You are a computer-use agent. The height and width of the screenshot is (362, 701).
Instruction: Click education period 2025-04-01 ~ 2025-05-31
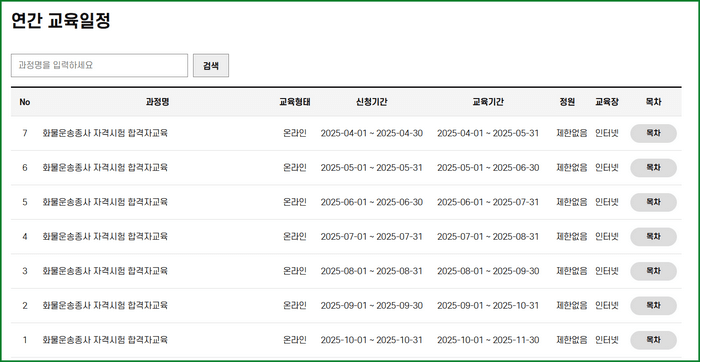pyautogui.click(x=488, y=133)
